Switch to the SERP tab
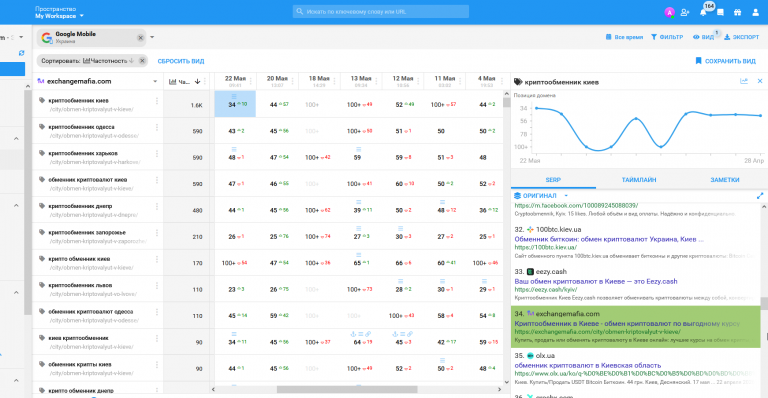Viewport: 768px width, 398px height. tap(553, 180)
